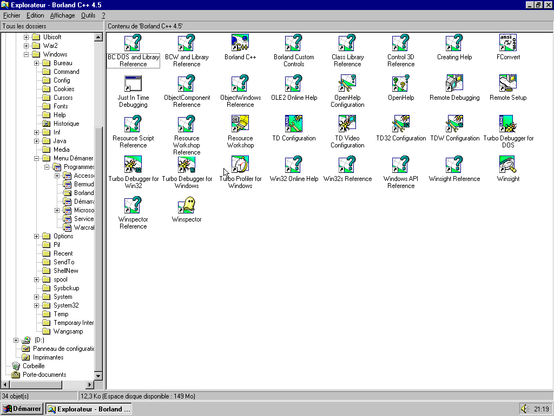This screenshot has height=416, width=554.
Task: Select the Command folder in tree
Action: [x=66, y=72]
